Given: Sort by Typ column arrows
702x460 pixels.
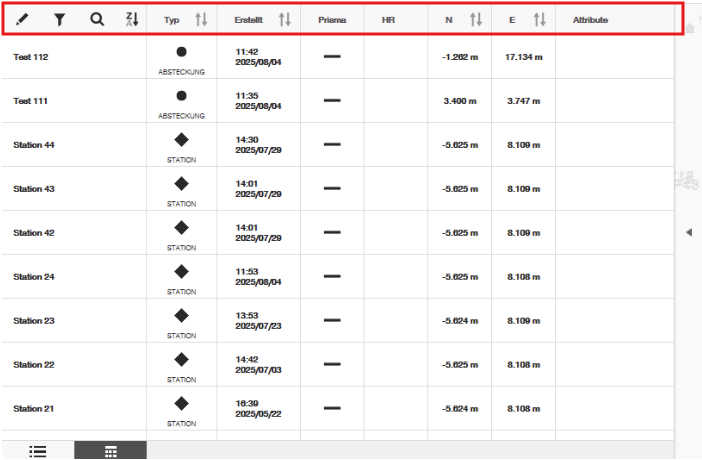Looking at the screenshot, I should pos(201,19).
